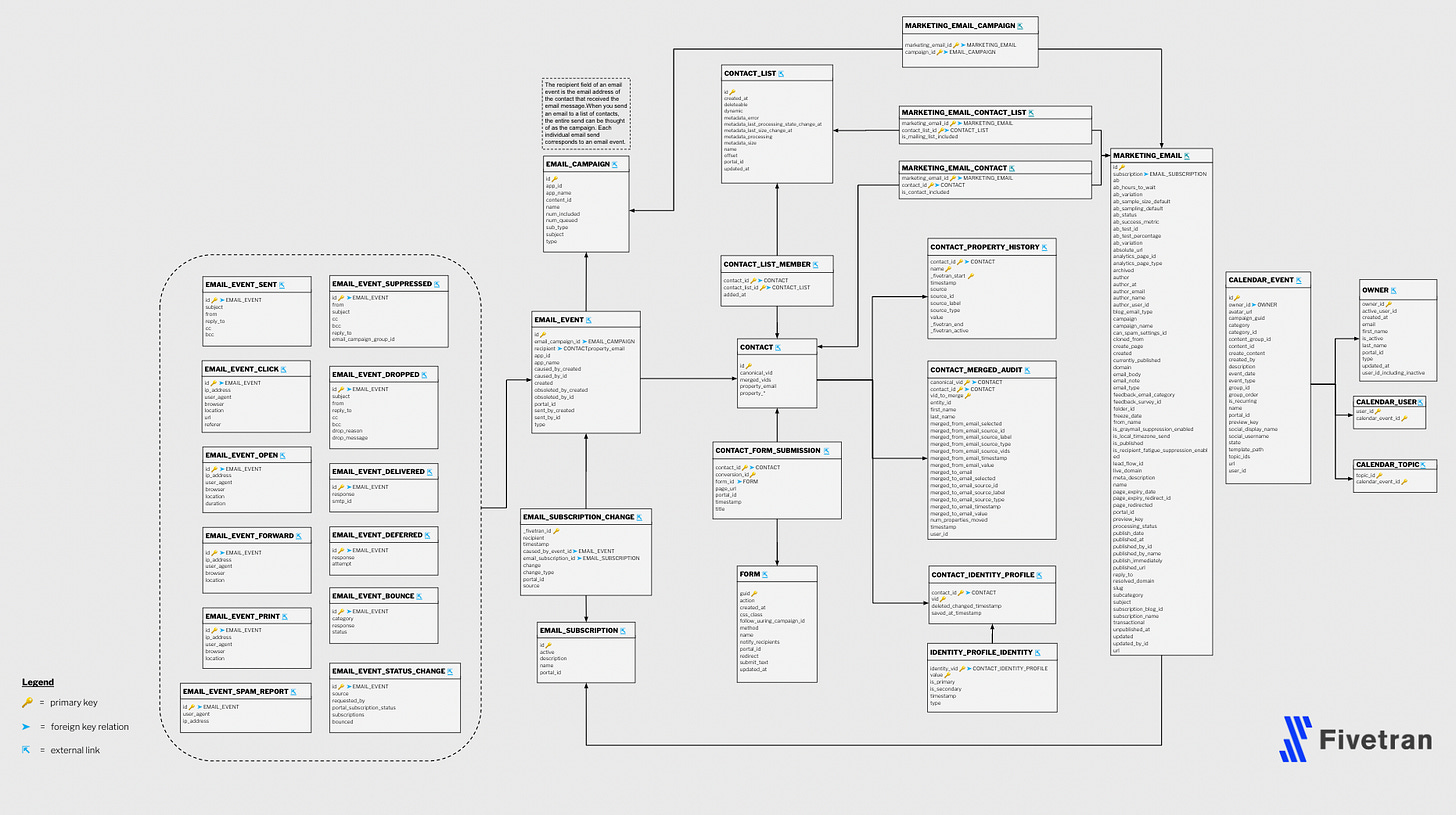Click the OWNER table external link icon
The height and width of the screenshot is (815, 1456).
[x=1394, y=291]
